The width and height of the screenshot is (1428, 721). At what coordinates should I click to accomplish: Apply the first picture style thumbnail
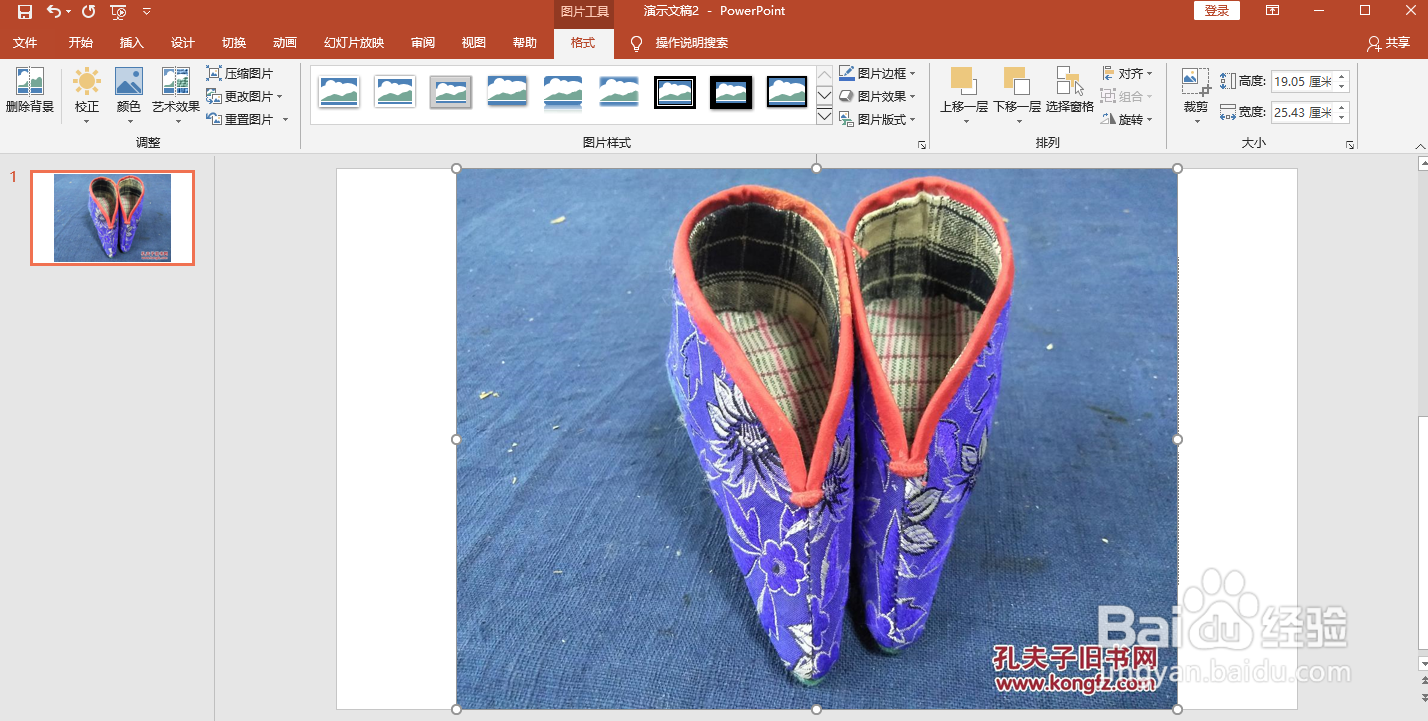coord(339,92)
